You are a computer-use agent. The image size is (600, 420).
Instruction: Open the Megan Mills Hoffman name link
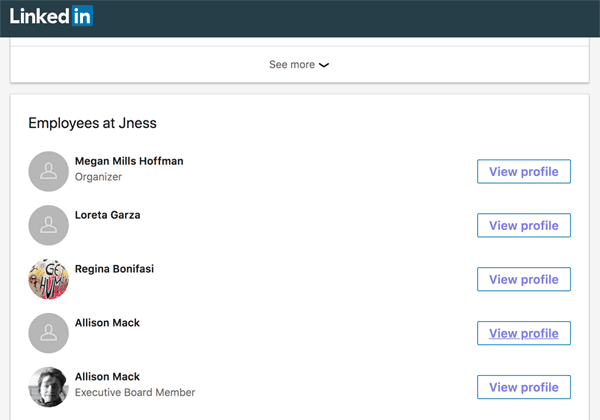pos(129,161)
